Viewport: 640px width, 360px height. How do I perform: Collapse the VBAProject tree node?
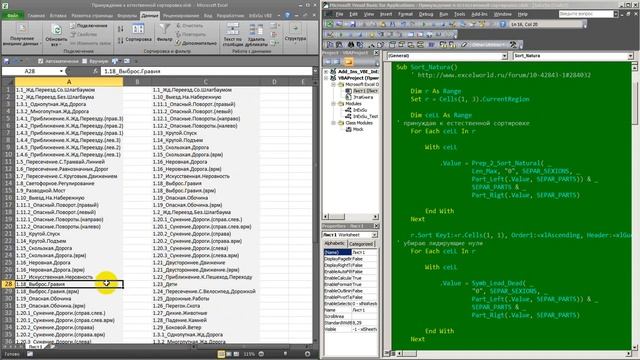[327, 78]
